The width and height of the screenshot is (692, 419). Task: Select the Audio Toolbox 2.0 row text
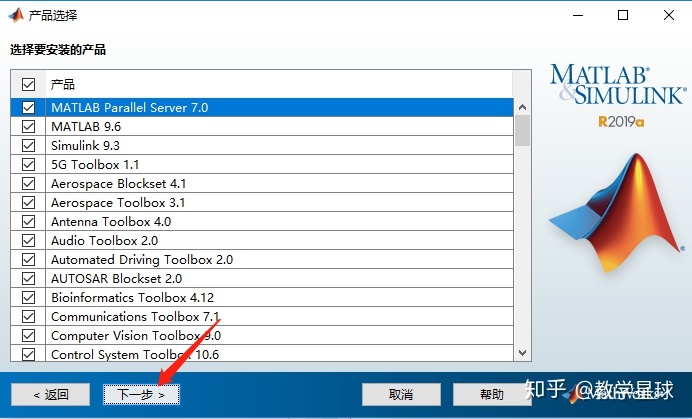tap(104, 240)
